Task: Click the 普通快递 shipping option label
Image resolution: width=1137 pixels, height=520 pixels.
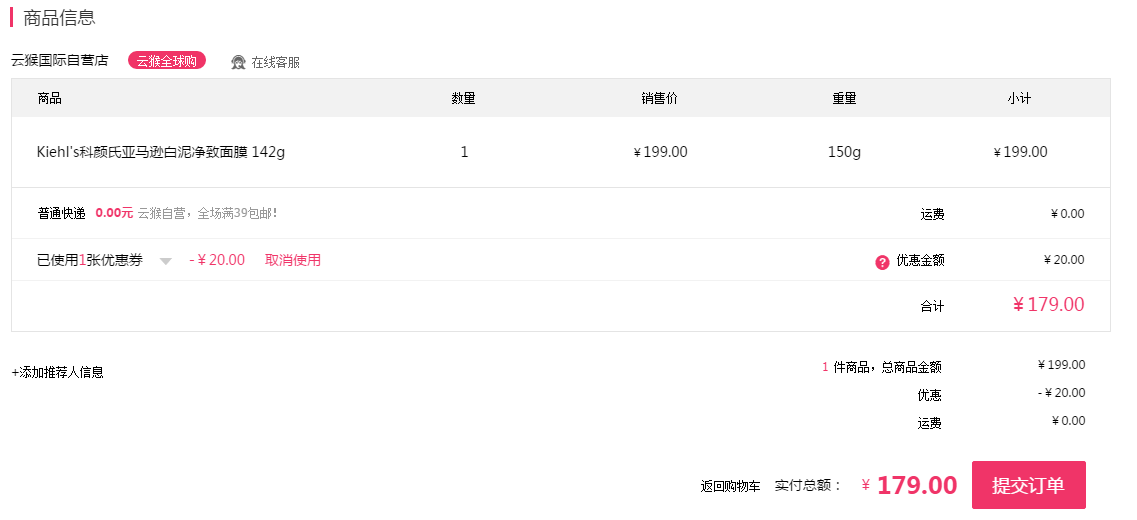Action: coord(62,213)
